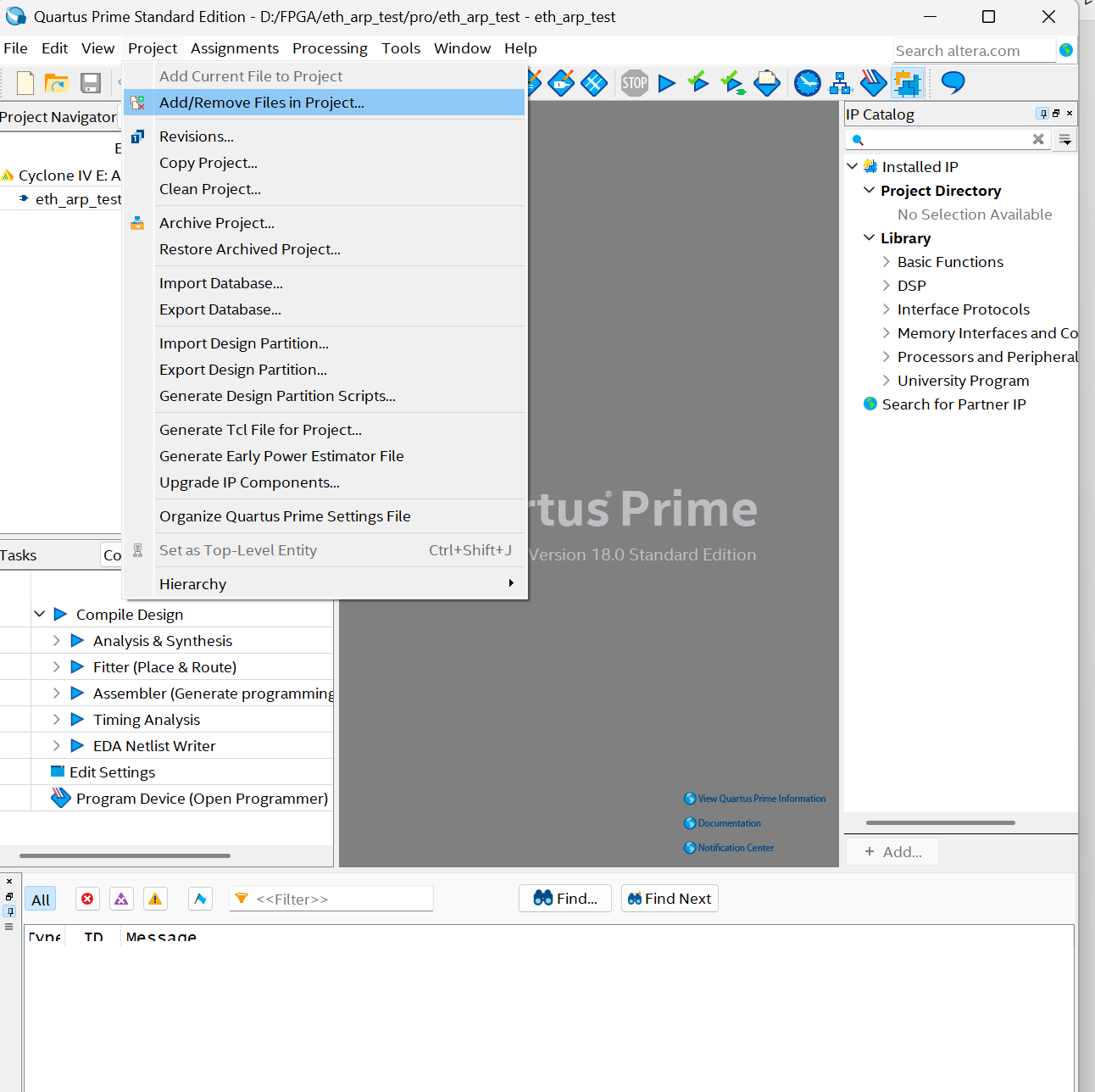Image resolution: width=1095 pixels, height=1092 pixels.
Task: Collapse the Library node
Action: tap(869, 237)
